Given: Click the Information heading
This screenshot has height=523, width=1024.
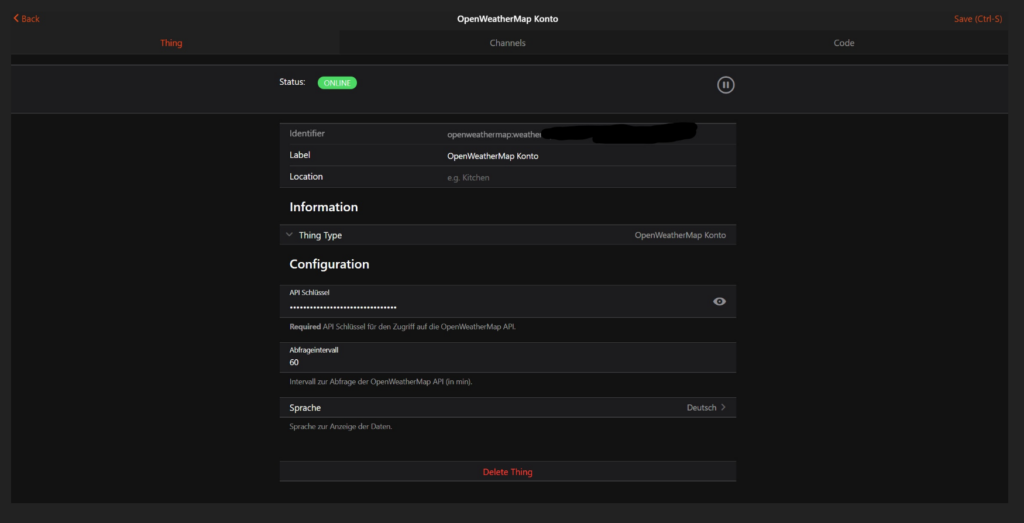Looking at the screenshot, I should (x=323, y=207).
